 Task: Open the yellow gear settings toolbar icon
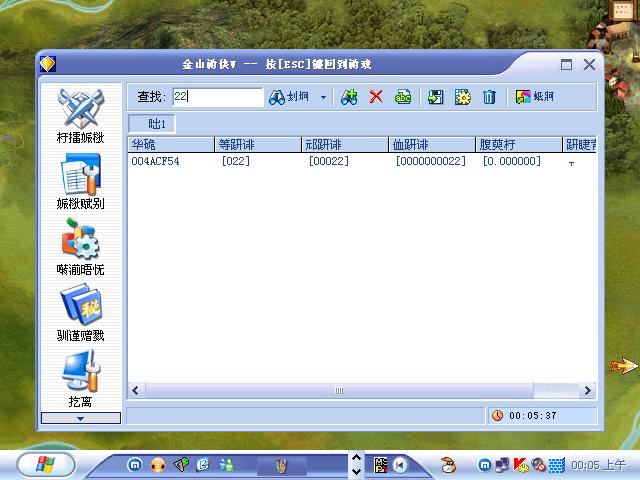[462, 97]
